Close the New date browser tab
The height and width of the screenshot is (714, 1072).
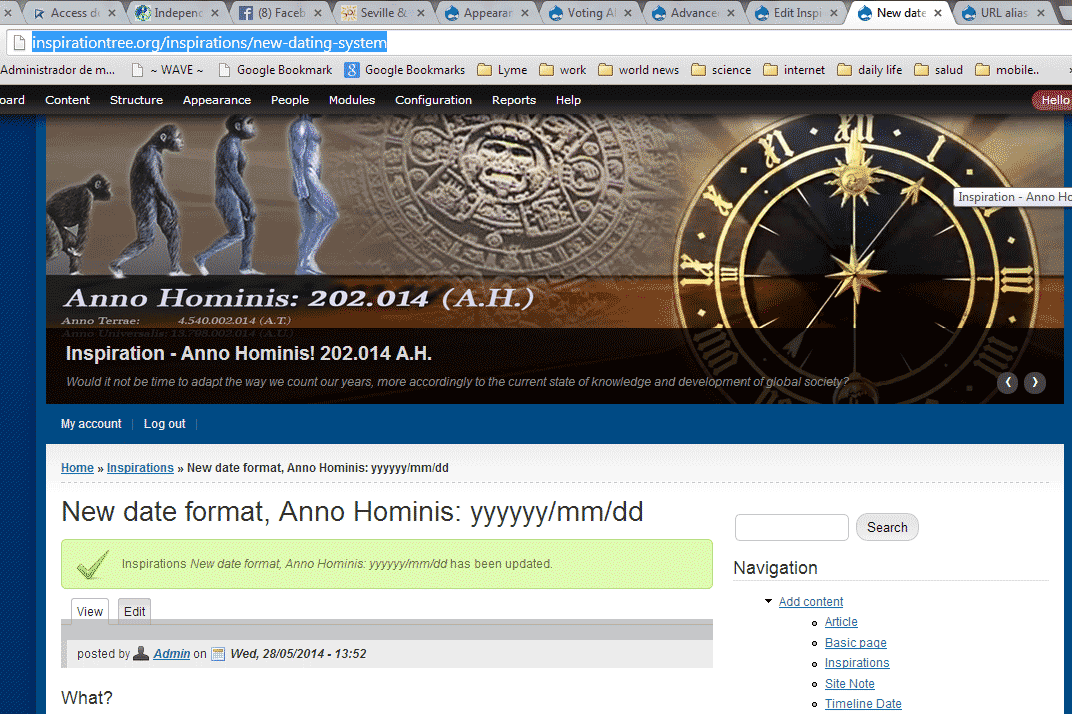pyautogui.click(x=938, y=13)
